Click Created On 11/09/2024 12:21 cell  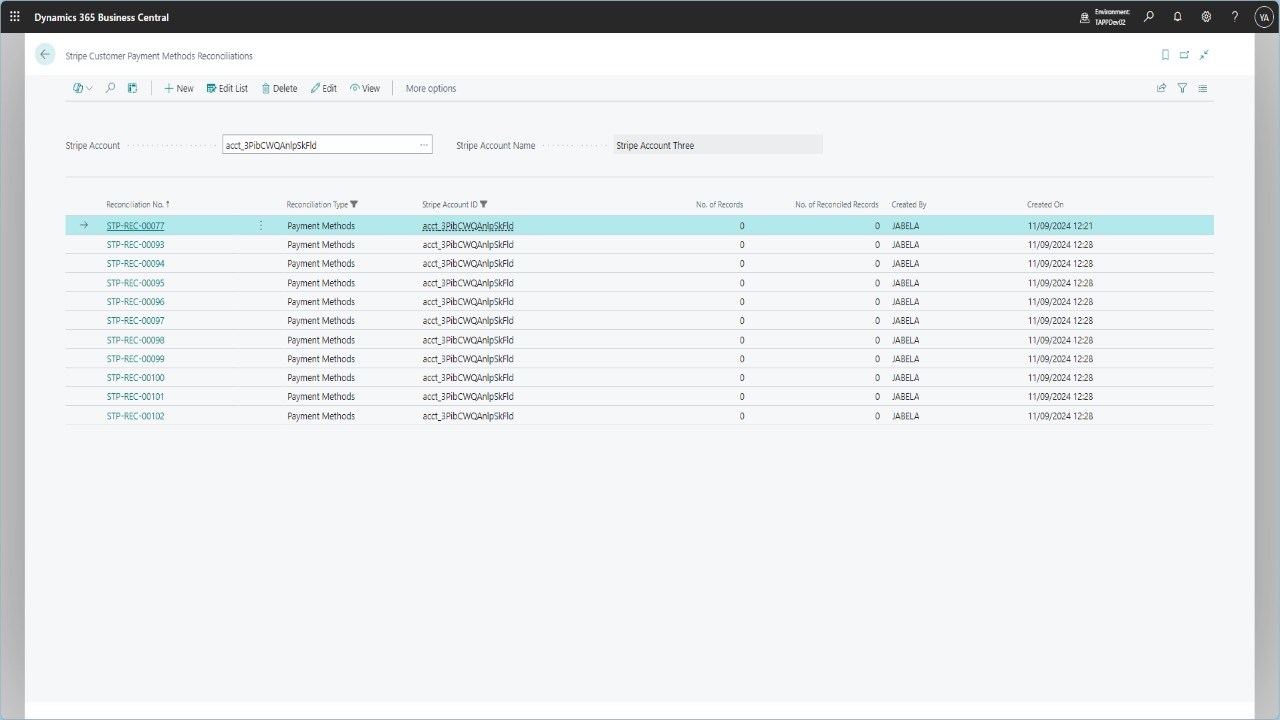(1060, 226)
